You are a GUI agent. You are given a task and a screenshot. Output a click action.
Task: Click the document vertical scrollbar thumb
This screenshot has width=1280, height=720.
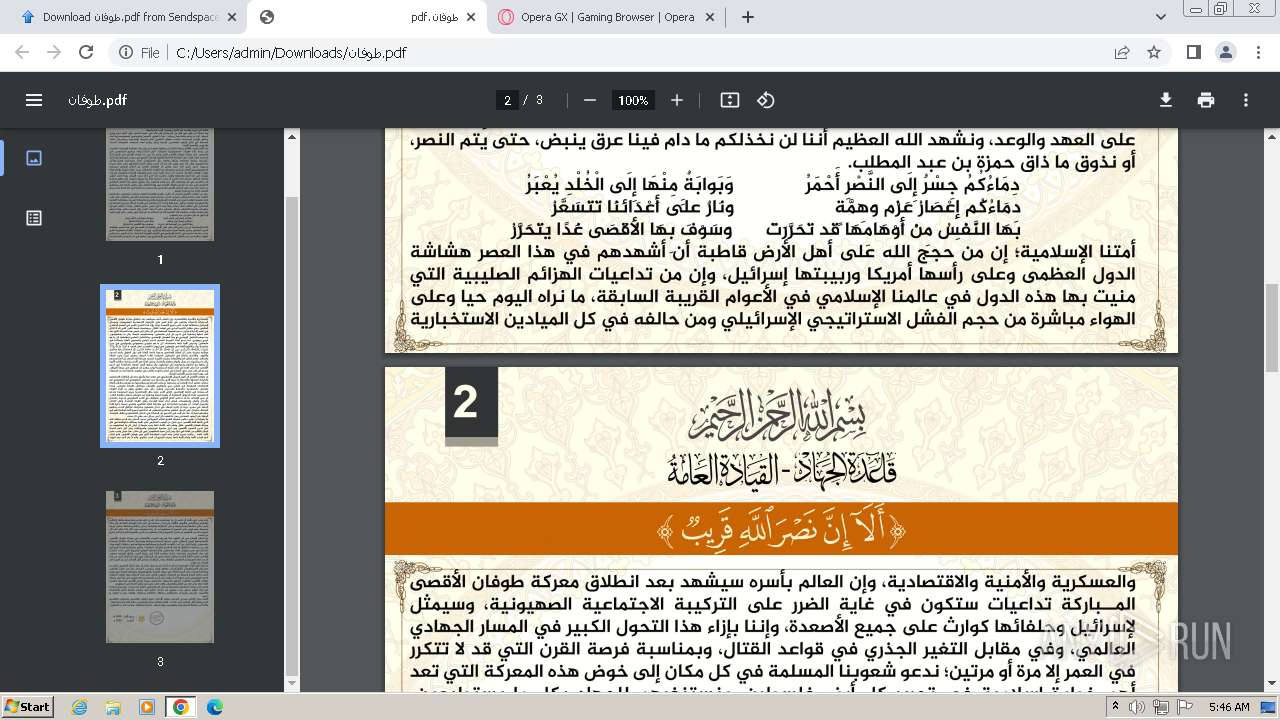[x=1272, y=328]
